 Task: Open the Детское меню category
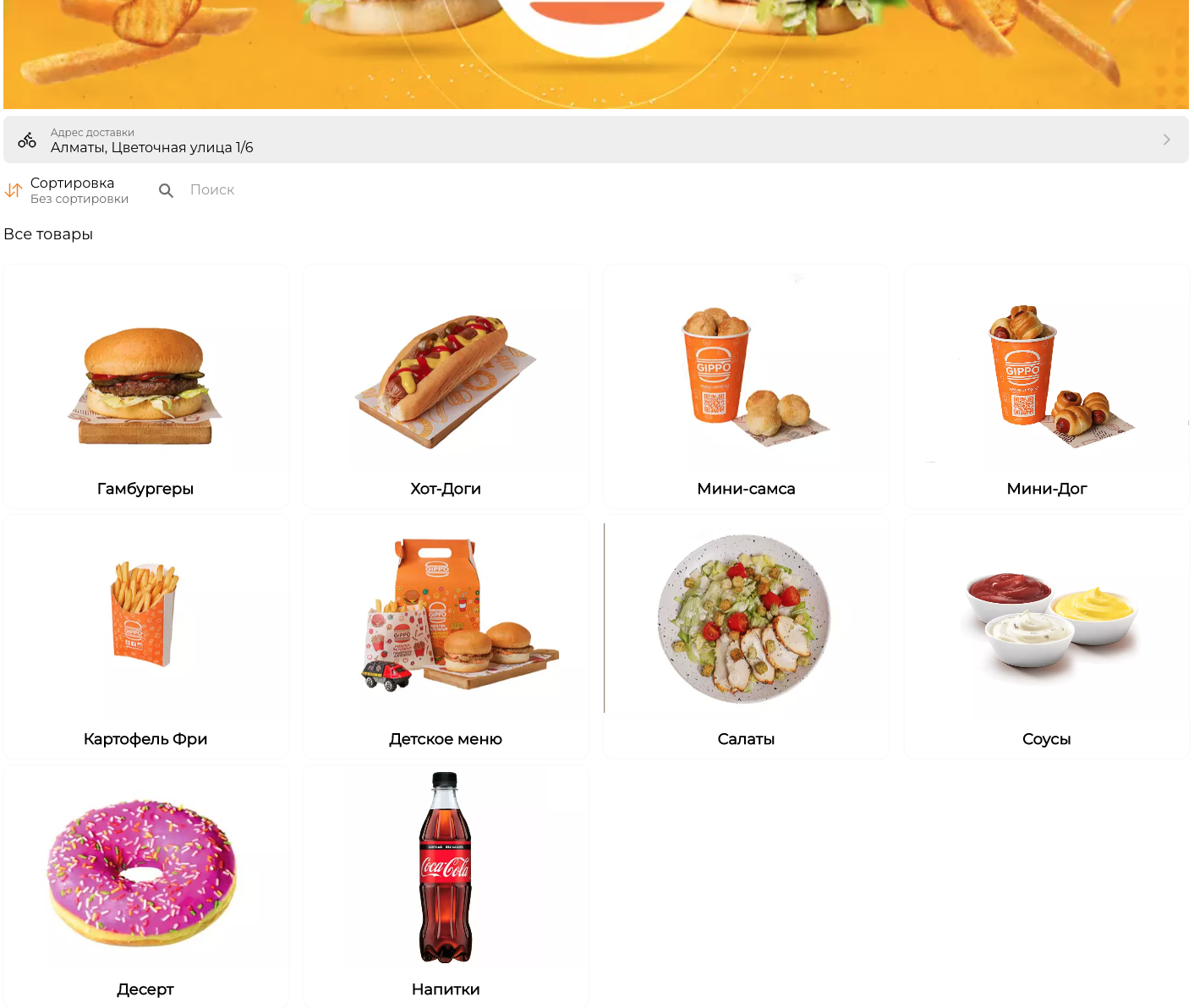coord(446,637)
